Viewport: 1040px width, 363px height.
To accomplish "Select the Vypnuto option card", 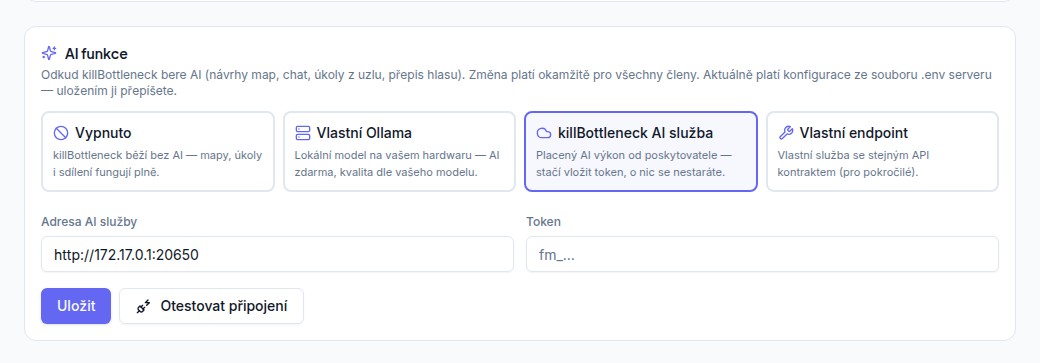I will pyautogui.click(x=158, y=151).
